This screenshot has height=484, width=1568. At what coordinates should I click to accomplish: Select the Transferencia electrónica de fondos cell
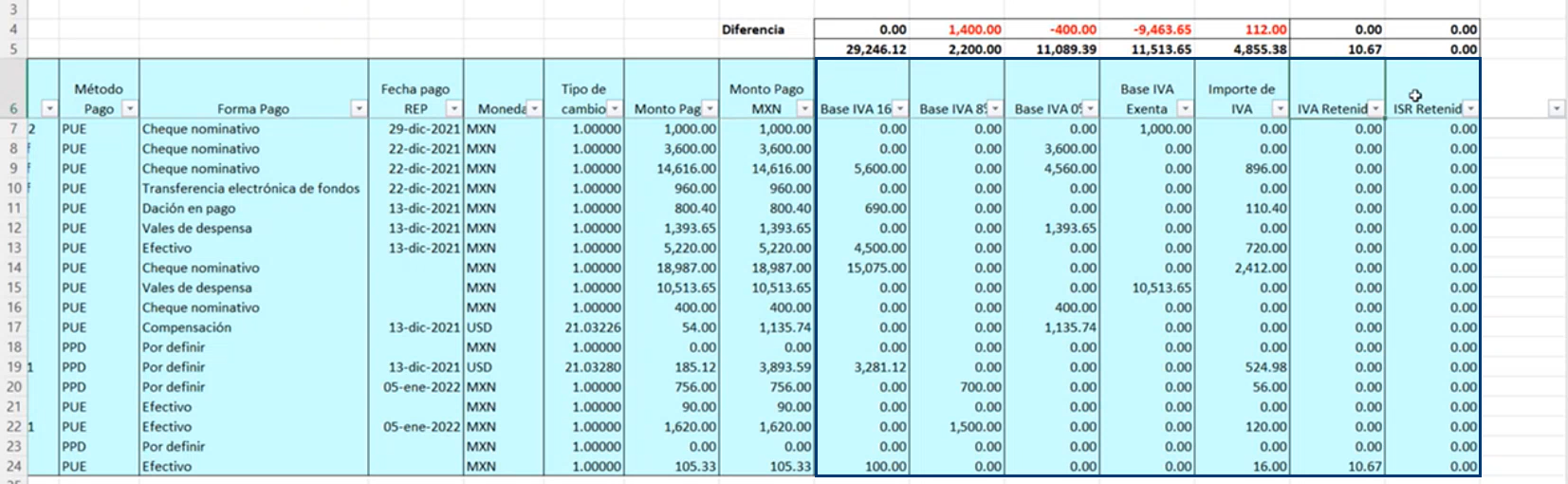tap(253, 188)
